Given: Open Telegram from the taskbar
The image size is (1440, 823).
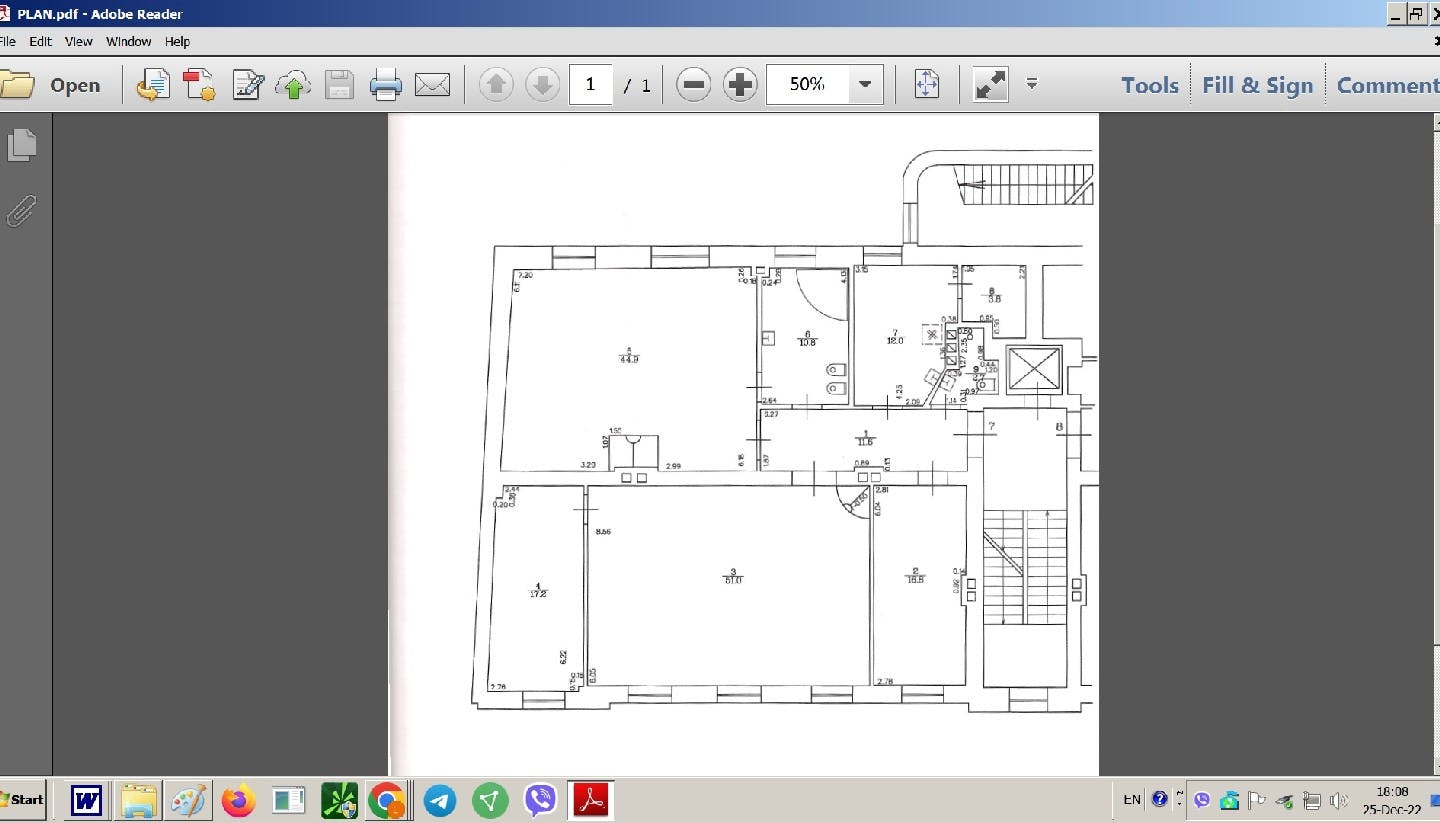Looking at the screenshot, I should (440, 800).
